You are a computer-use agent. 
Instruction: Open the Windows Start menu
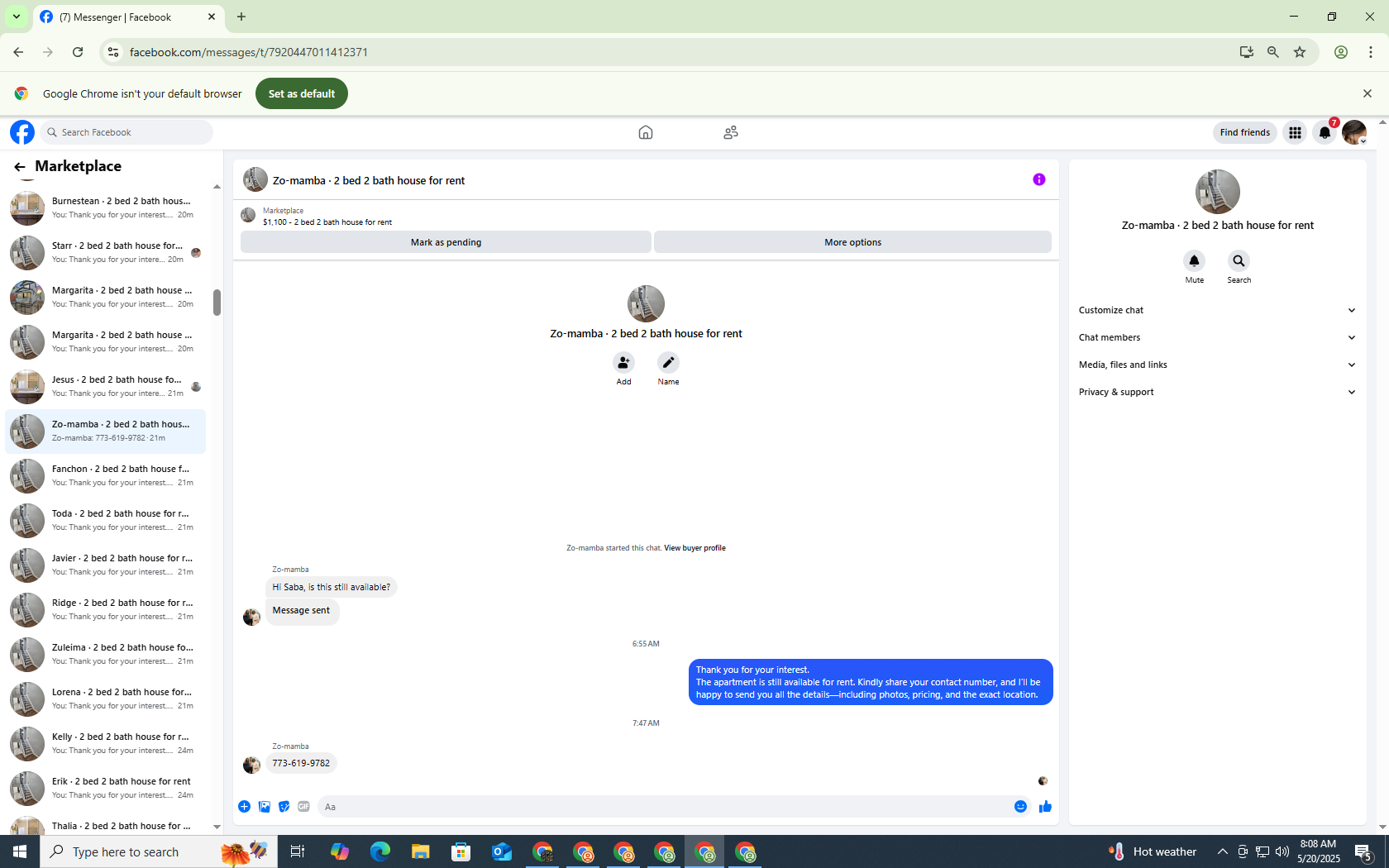tap(20, 851)
